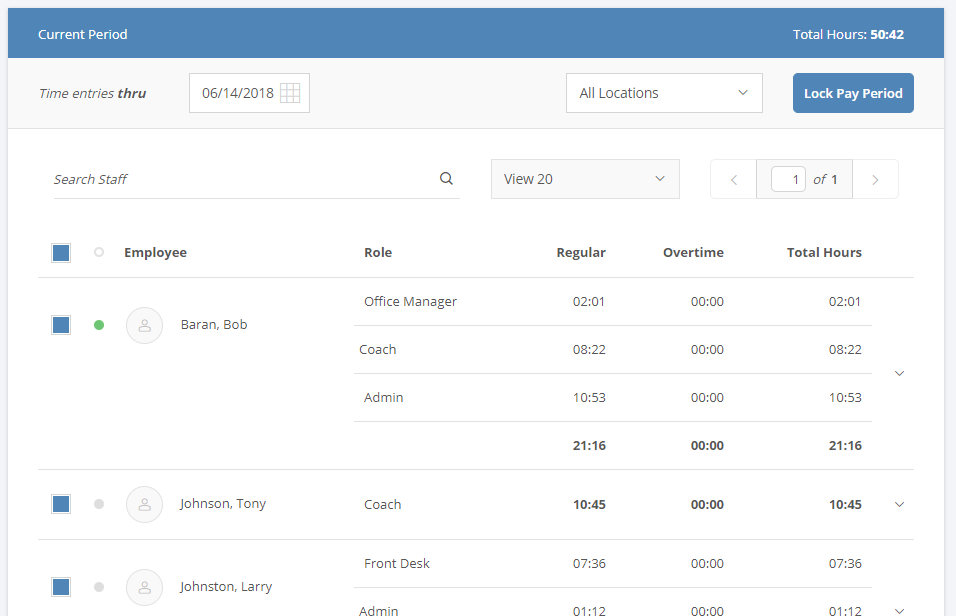Expand Baran, Bob row chevron
The width and height of the screenshot is (956, 616).
(899, 373)
